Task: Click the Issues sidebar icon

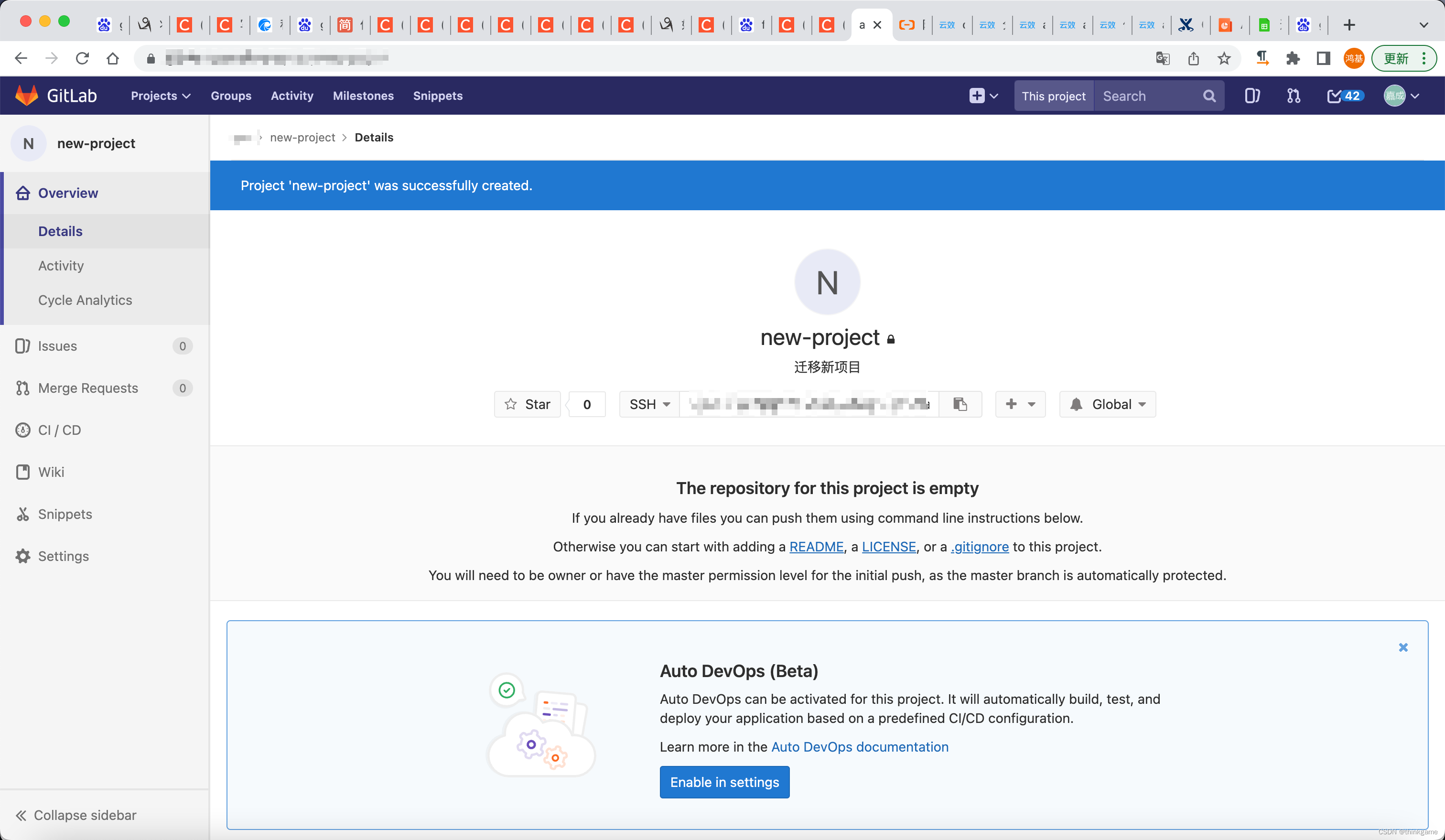Action: pyautogui.click(x=22, y=346)
